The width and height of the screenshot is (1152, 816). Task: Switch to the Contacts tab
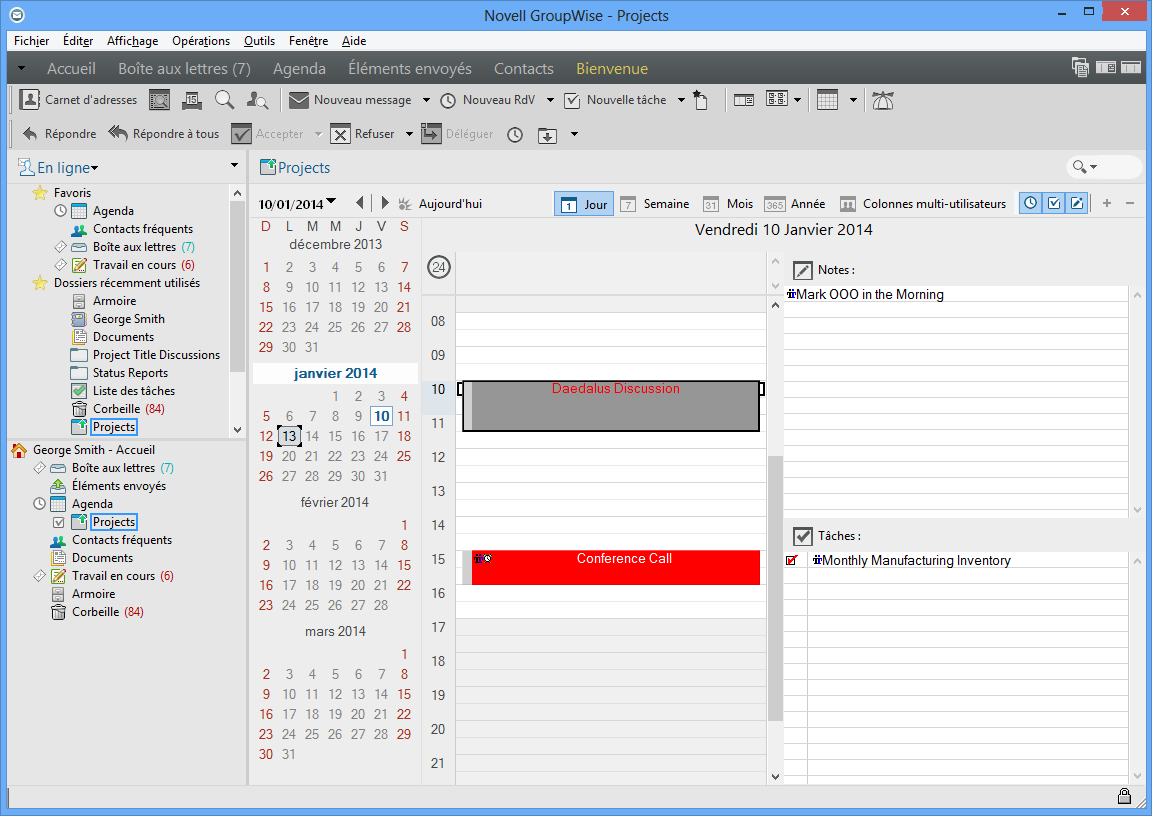tap(524, 68)
